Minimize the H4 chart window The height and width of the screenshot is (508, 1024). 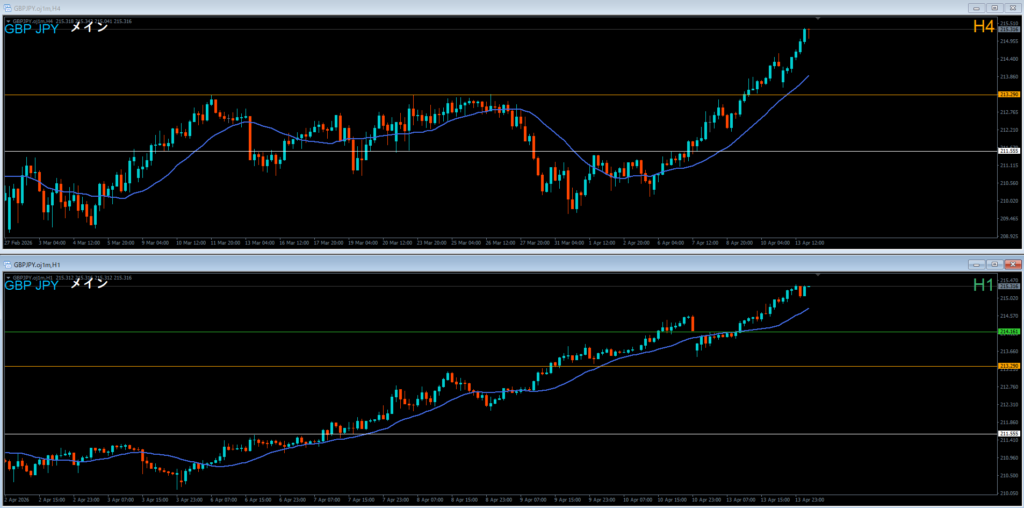[976, 8]
